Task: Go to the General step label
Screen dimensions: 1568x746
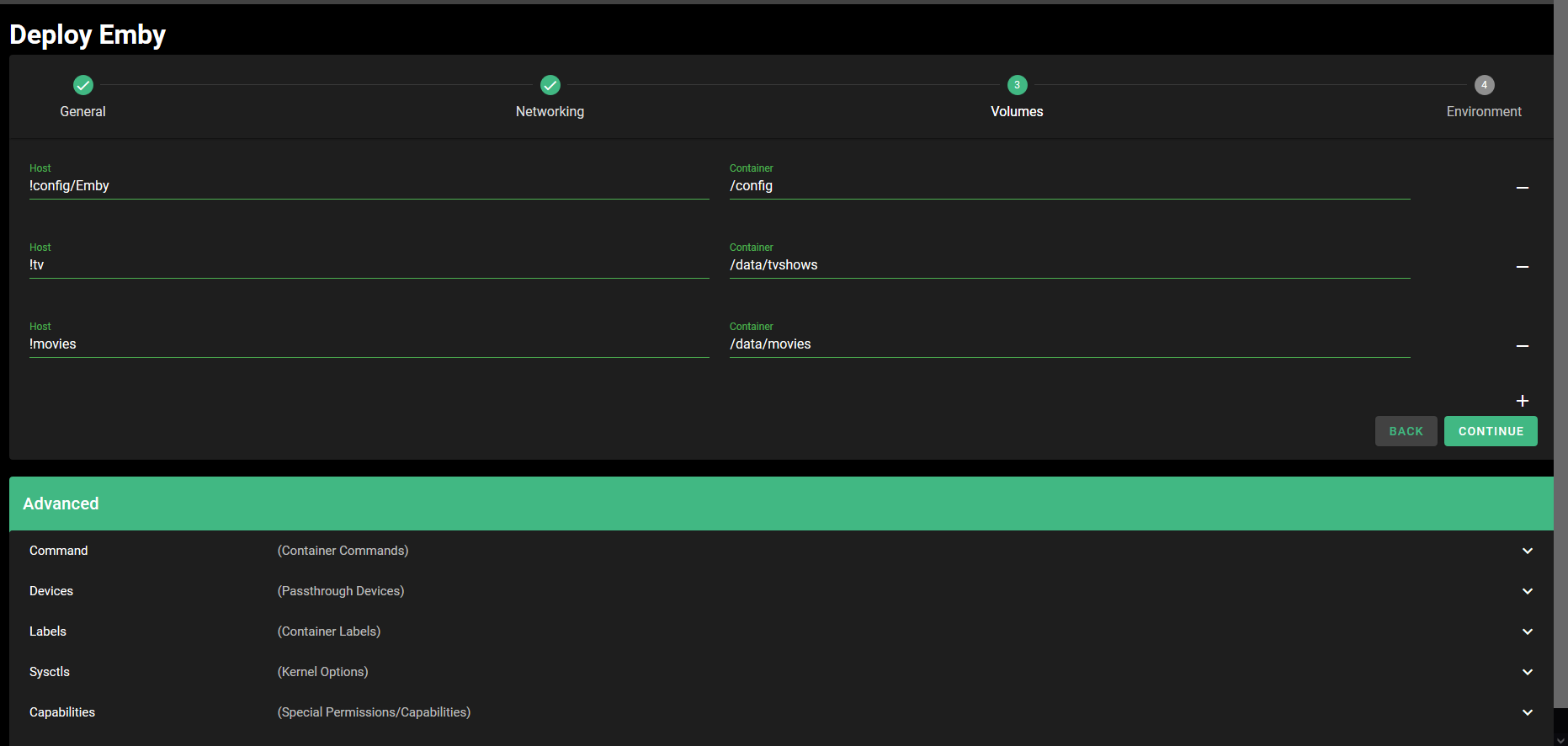Action: (x=82, y=111)
